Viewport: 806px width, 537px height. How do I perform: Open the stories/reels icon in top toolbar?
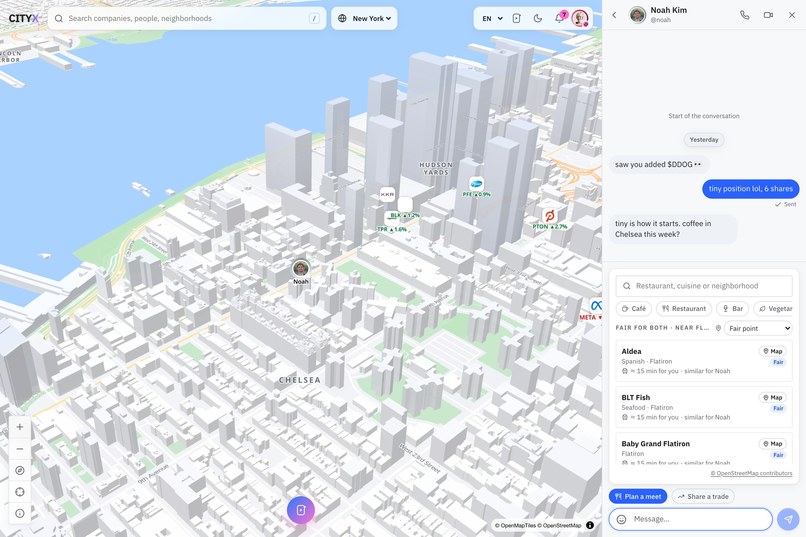coord(517,18)
